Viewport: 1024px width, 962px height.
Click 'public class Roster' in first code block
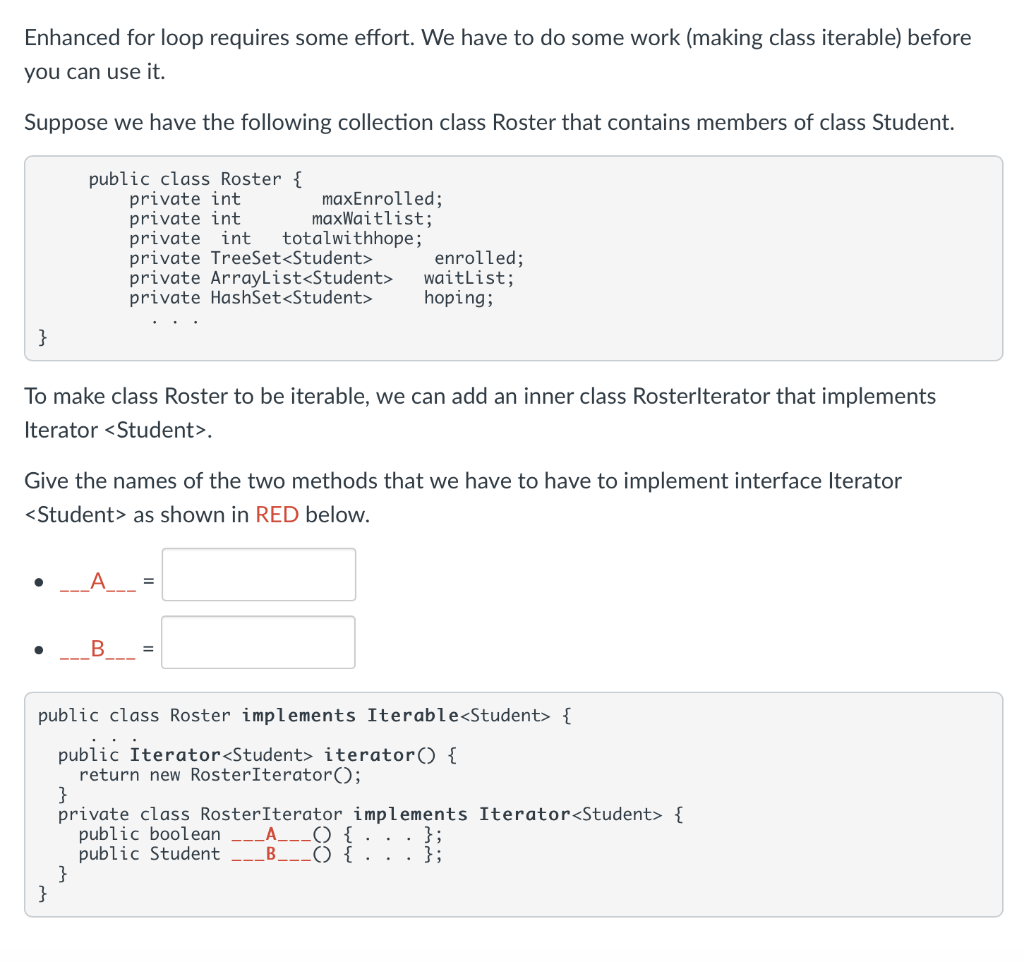(x=183, y=178)
